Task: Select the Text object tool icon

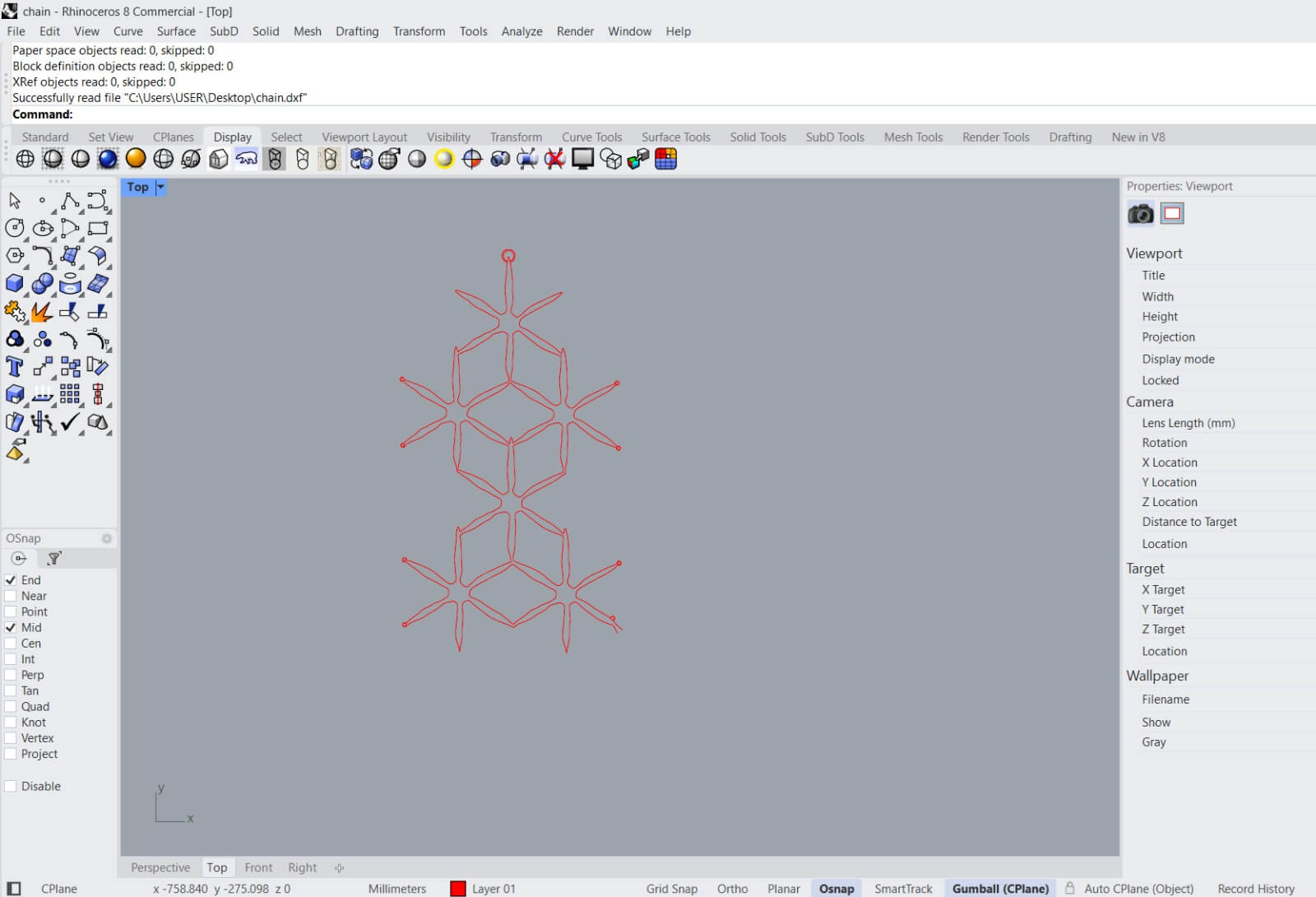Action: pos(15,367)
